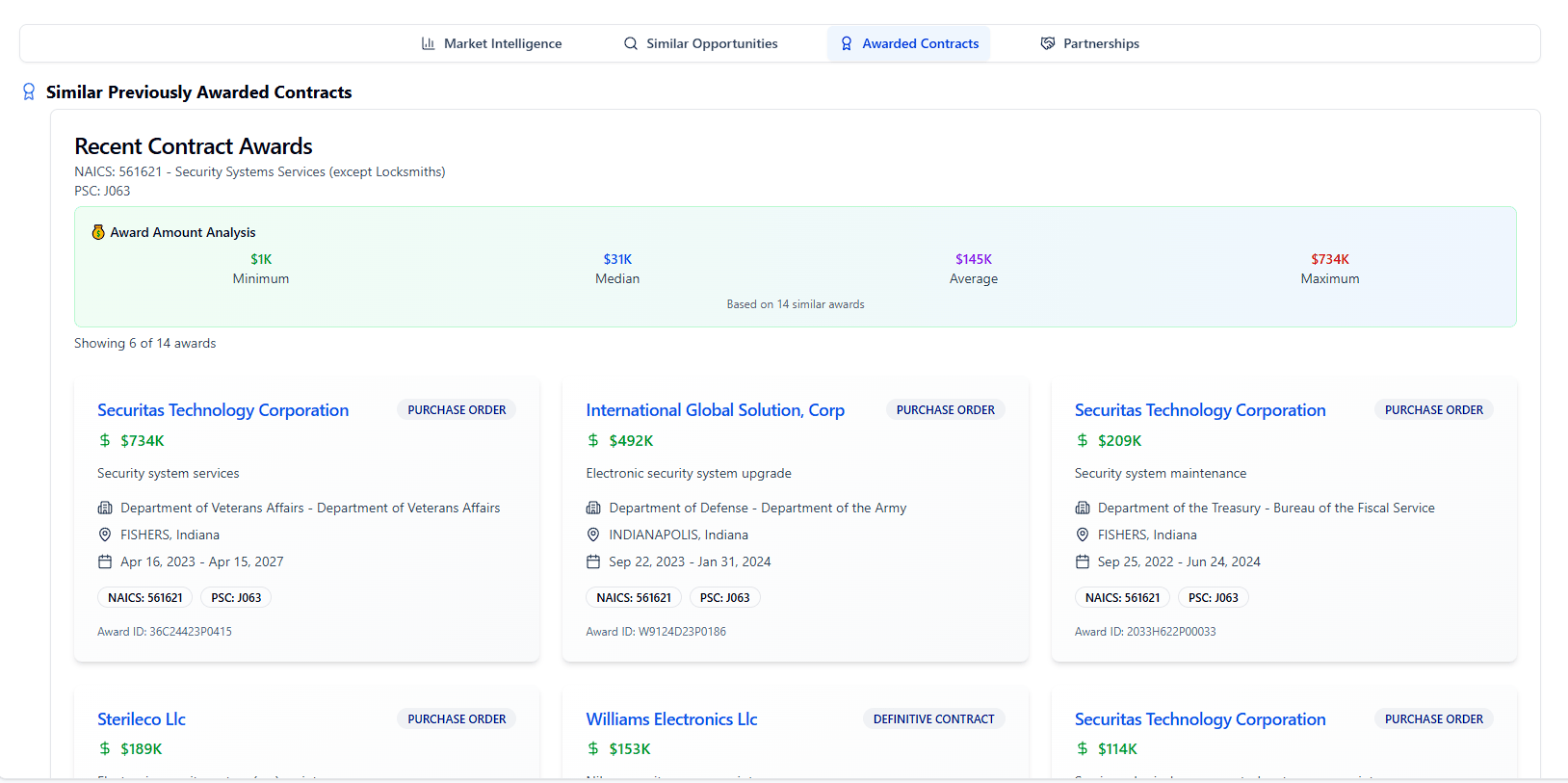Click the building icon beside Department of Defense
This screenshot has height=783, width=1568.
(593, 508)
